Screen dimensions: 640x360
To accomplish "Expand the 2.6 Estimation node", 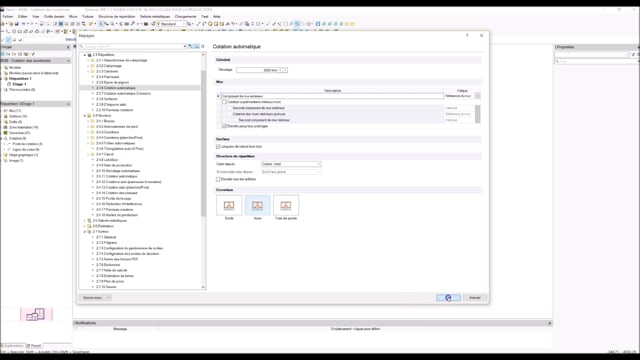I will pyautogui.click(x=85, y=226).
